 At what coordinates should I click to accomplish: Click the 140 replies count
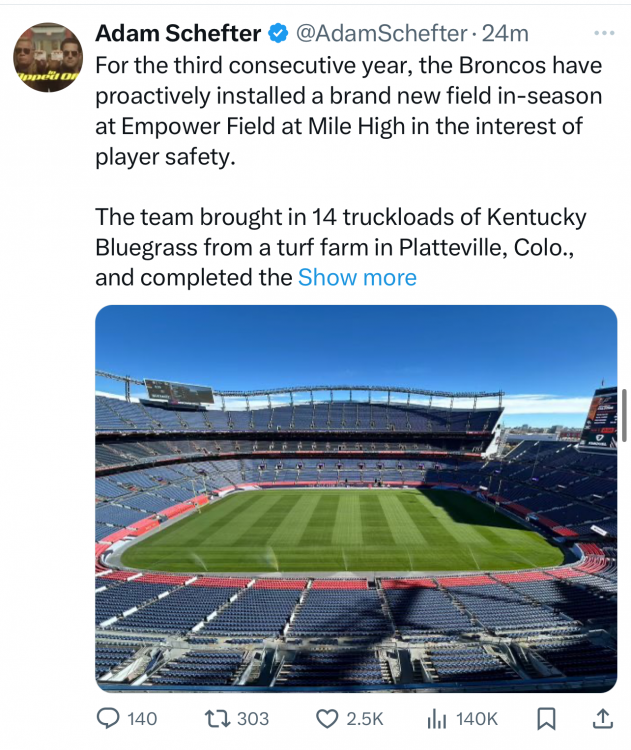click(x=143, y=718)
